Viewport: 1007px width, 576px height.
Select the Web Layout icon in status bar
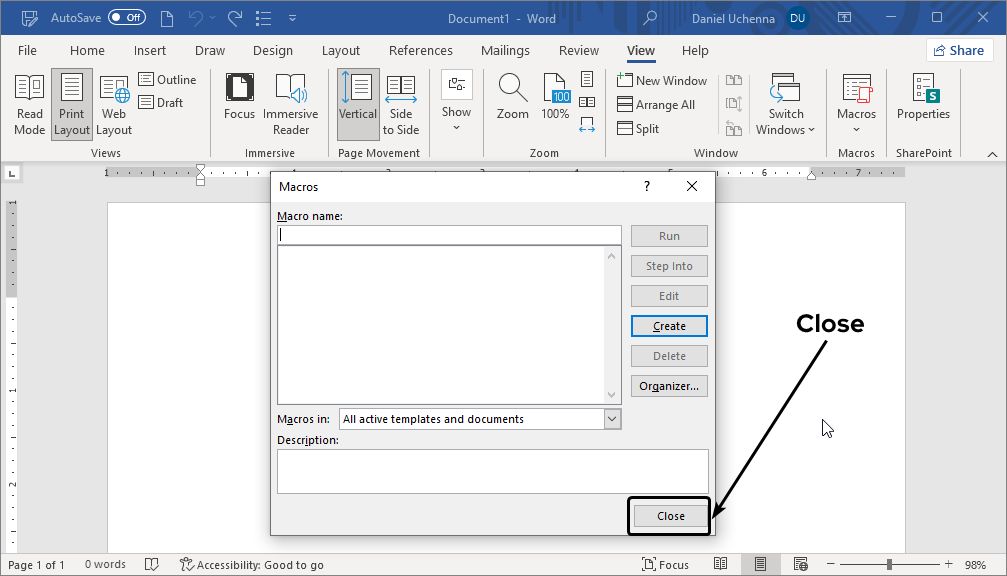pyautogui.click(x=799, y=564)
